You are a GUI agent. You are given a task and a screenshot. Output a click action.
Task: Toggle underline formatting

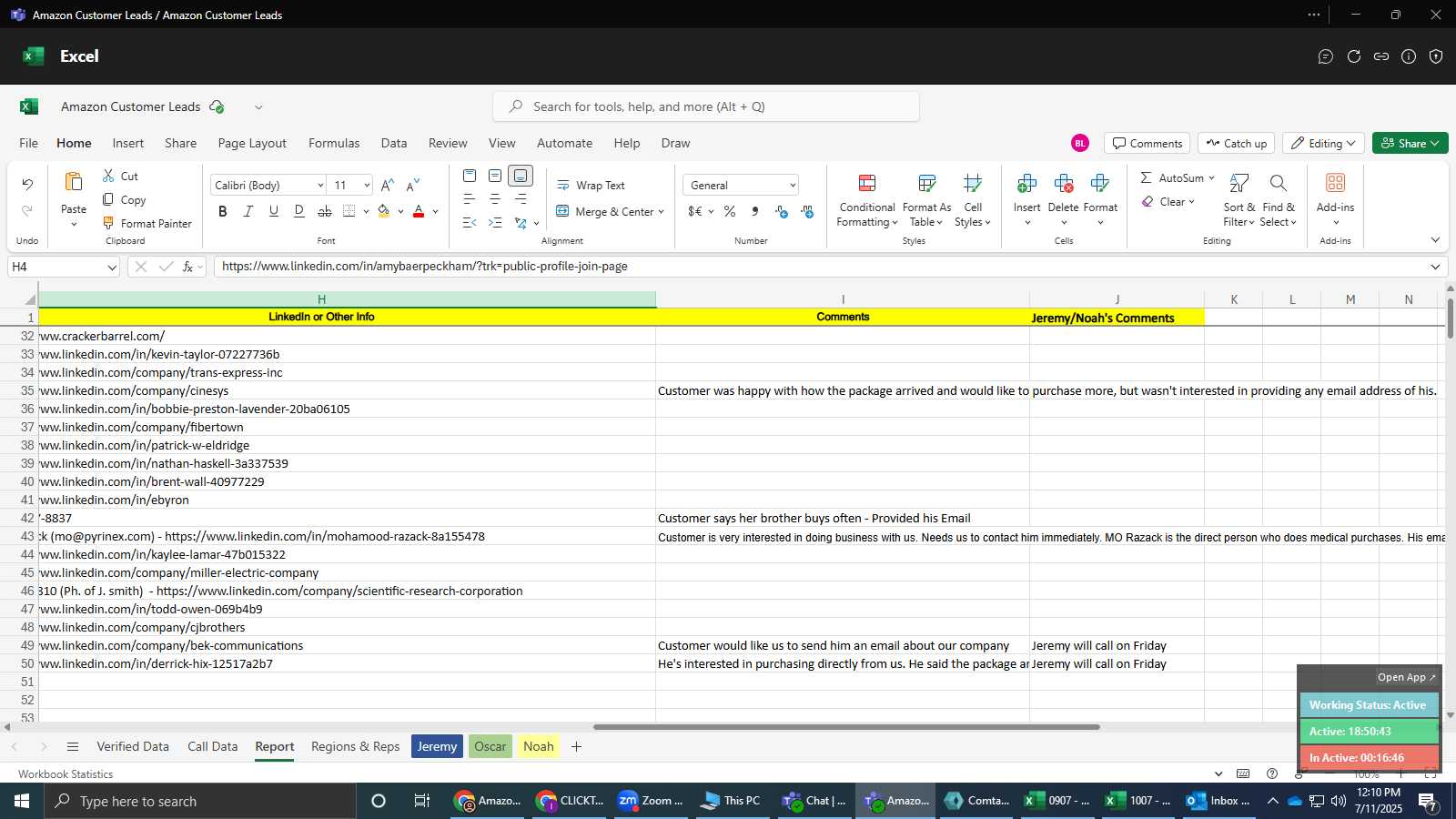274,211
